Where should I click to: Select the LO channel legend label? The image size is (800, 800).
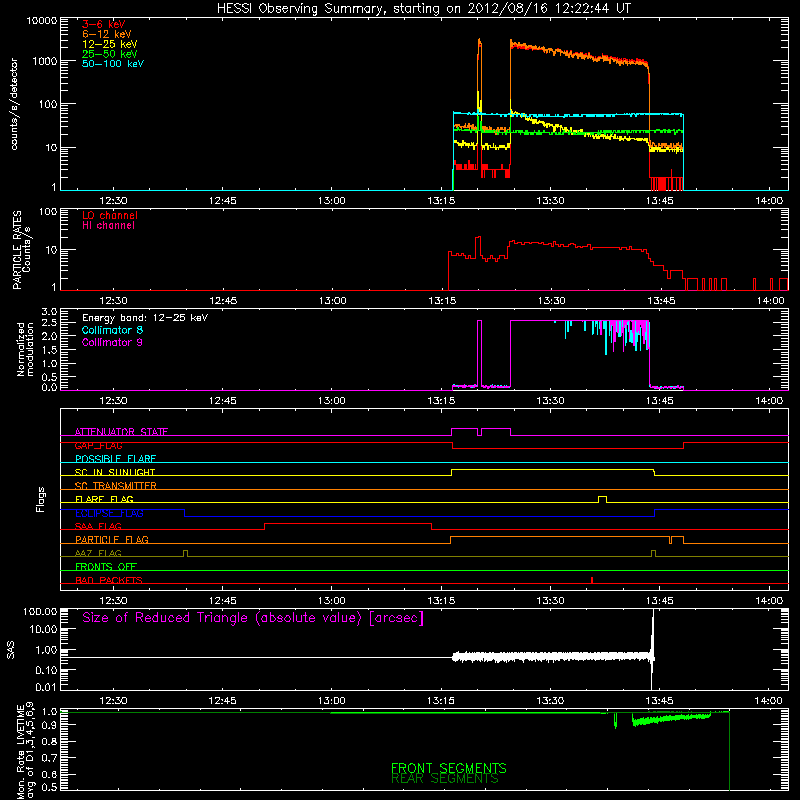[x=110, y=215]
